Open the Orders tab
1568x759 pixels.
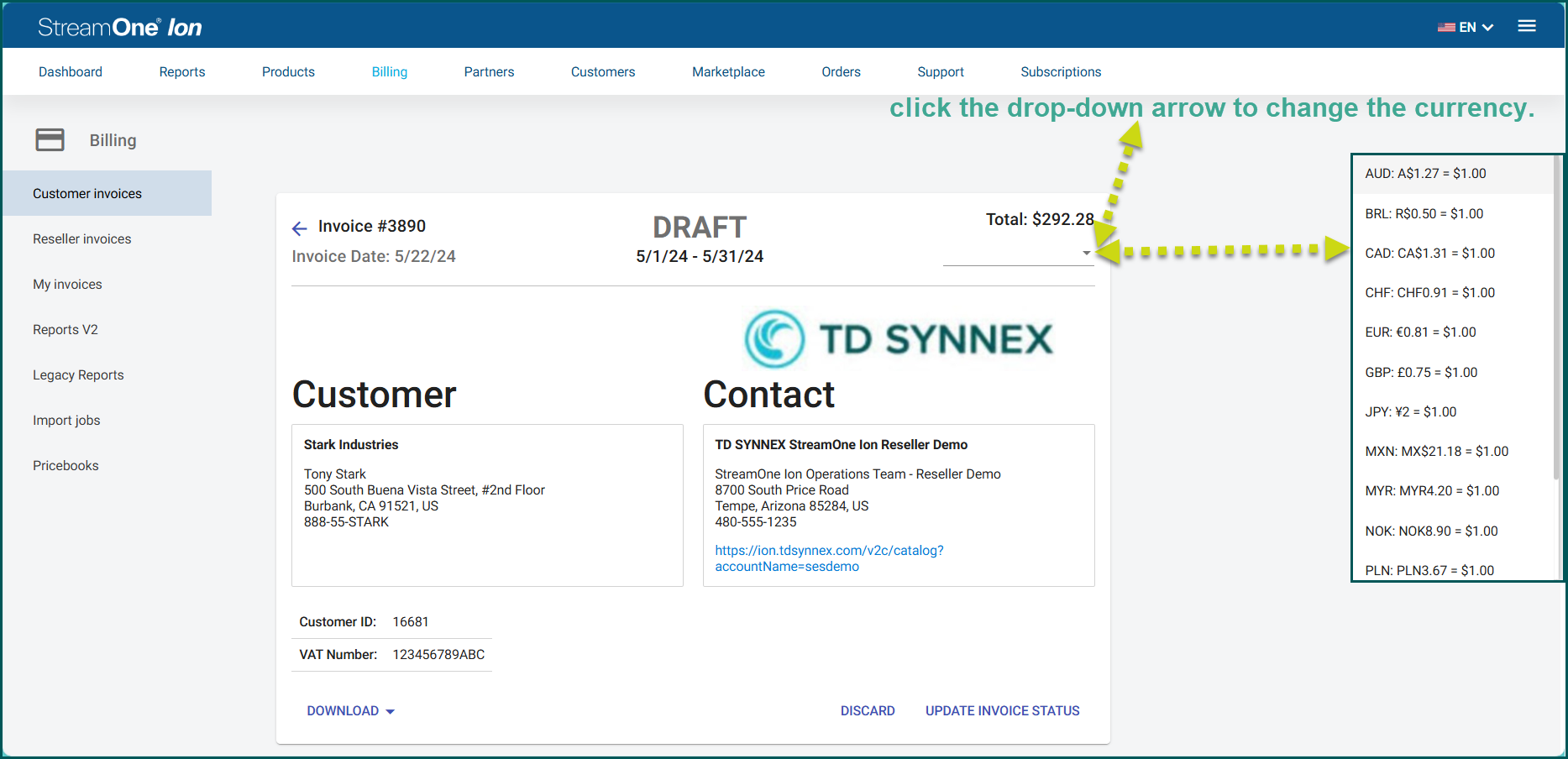tap(841, 72)
